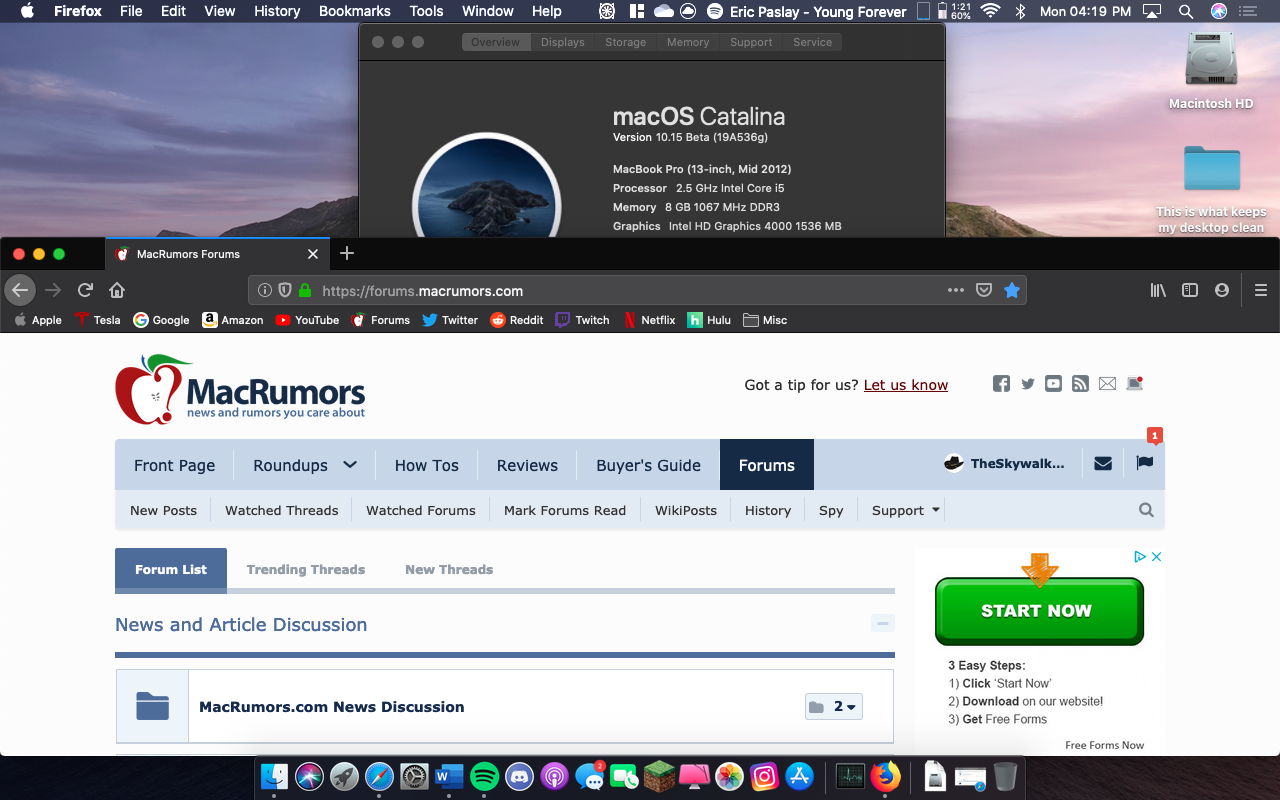Open Firefox hamburger menu
The image size is (1280, 800).
click(1261, 290)
